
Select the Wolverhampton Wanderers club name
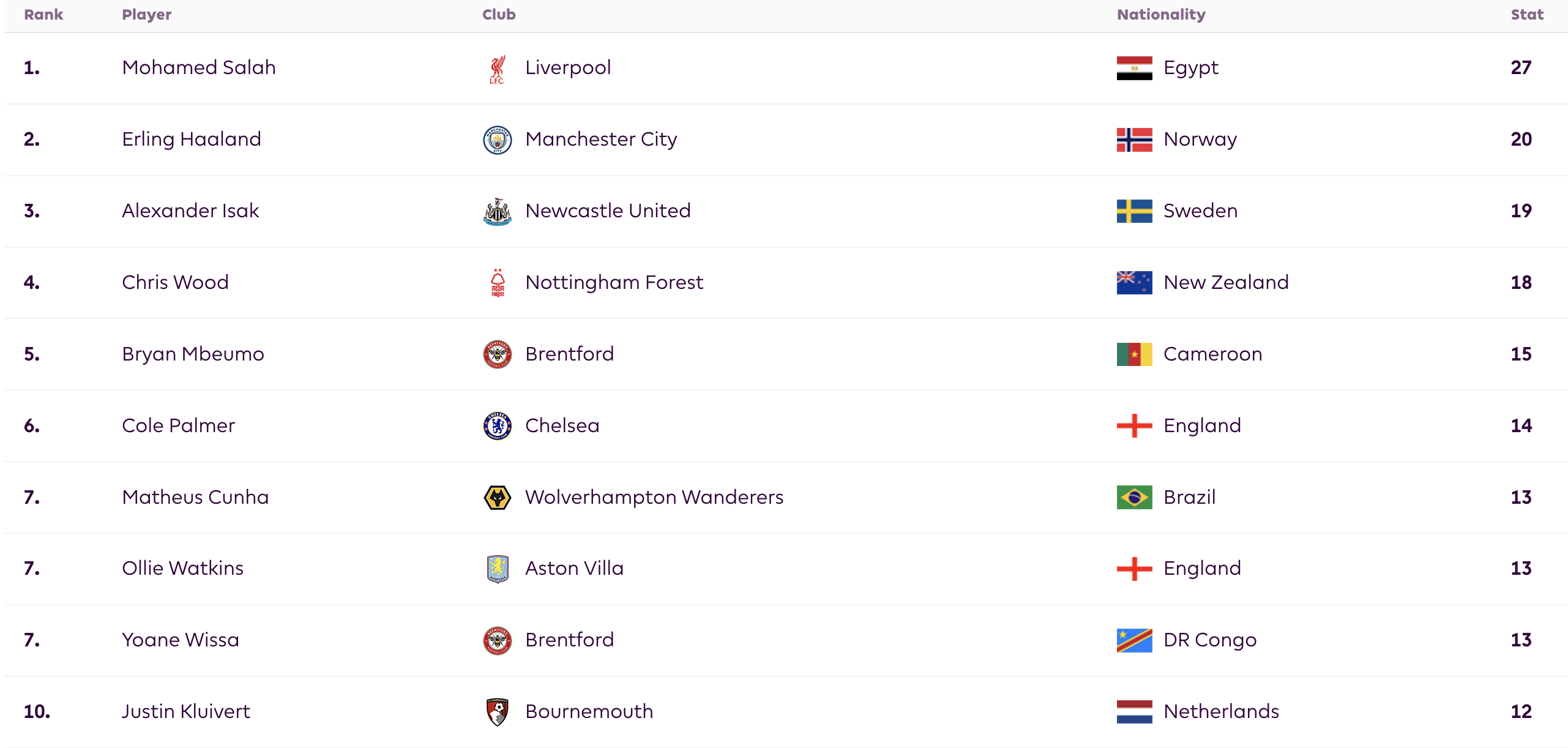[x=654, y=497]
